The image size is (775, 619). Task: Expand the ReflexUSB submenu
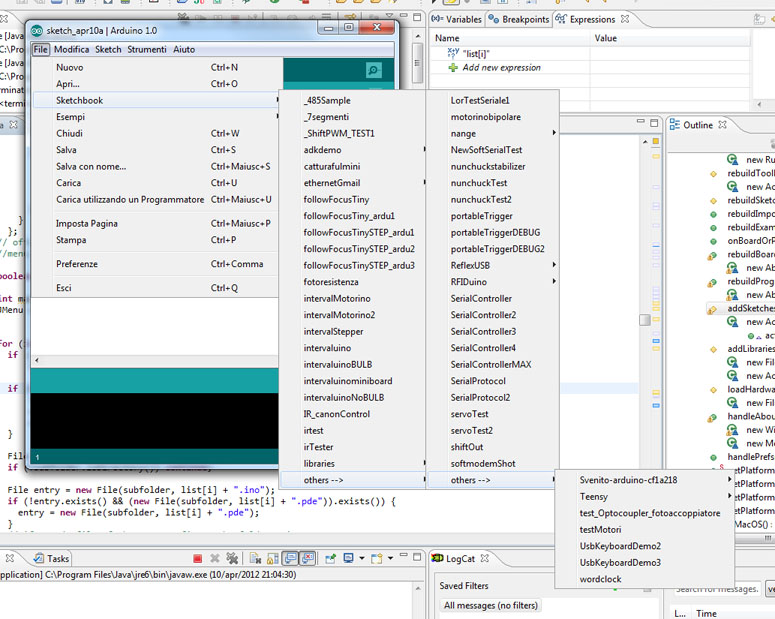pyautogui.click(x=554, y=265)
